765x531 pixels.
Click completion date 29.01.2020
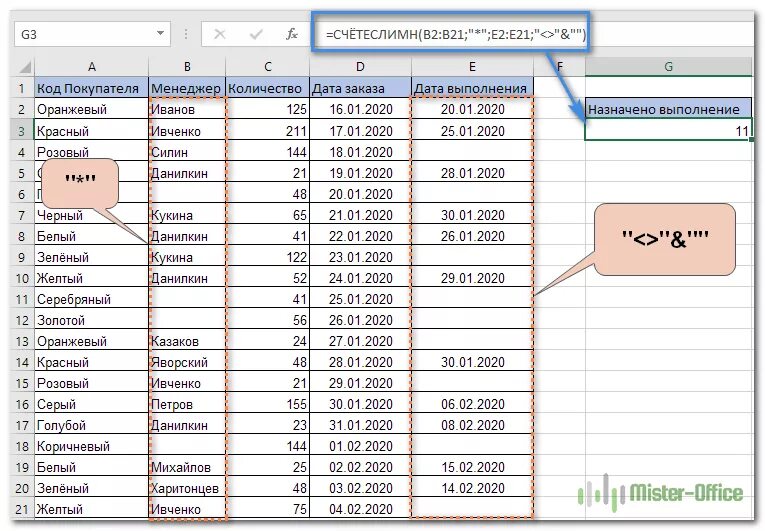click(472, 278)
